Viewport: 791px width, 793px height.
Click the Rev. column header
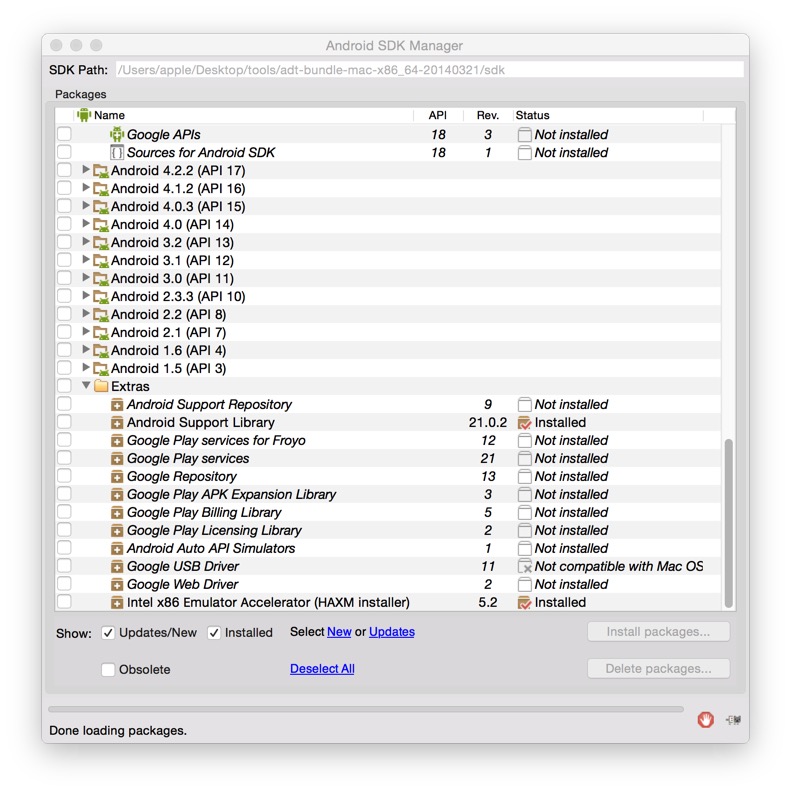[x=488, y=115]
